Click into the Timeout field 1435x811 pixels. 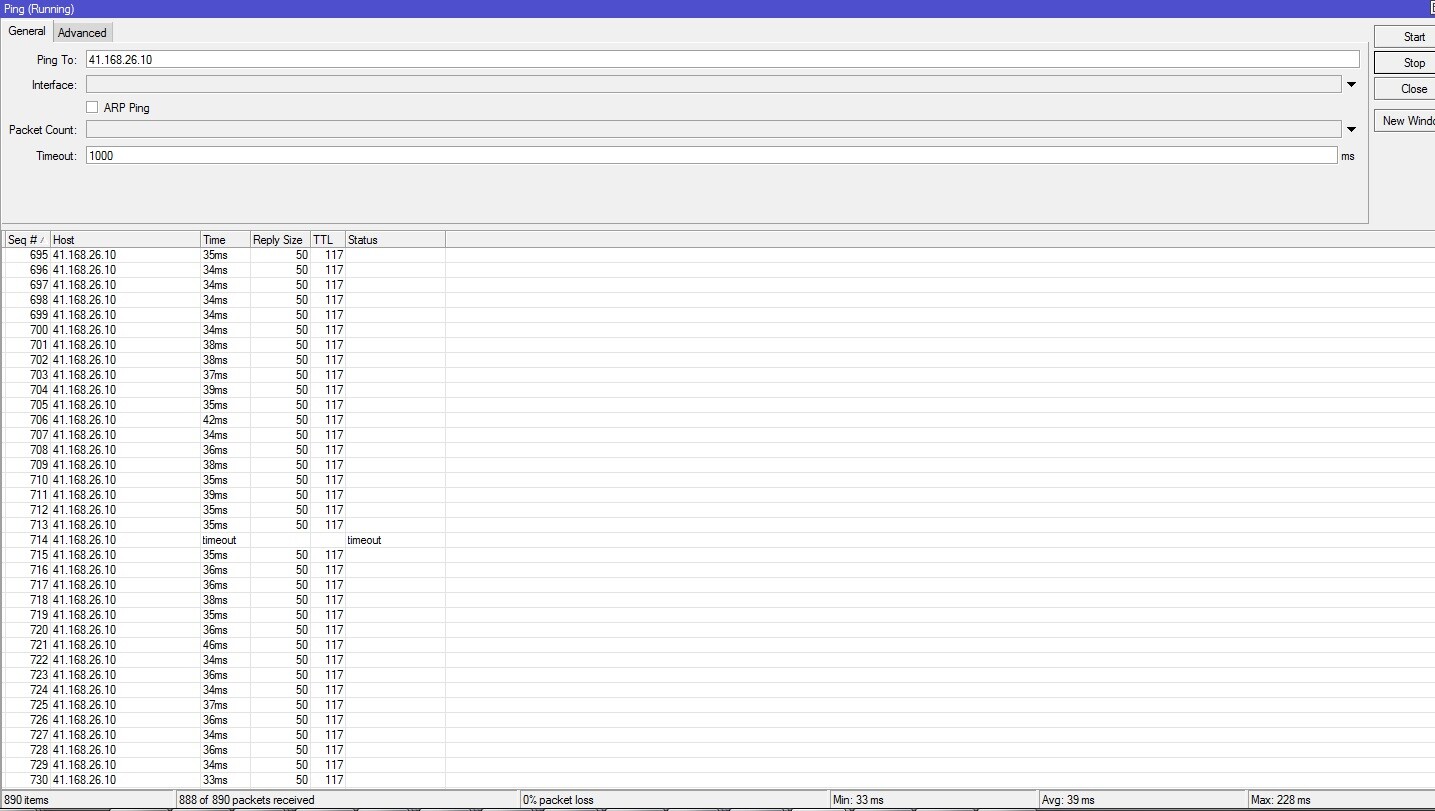coord(711,155)
